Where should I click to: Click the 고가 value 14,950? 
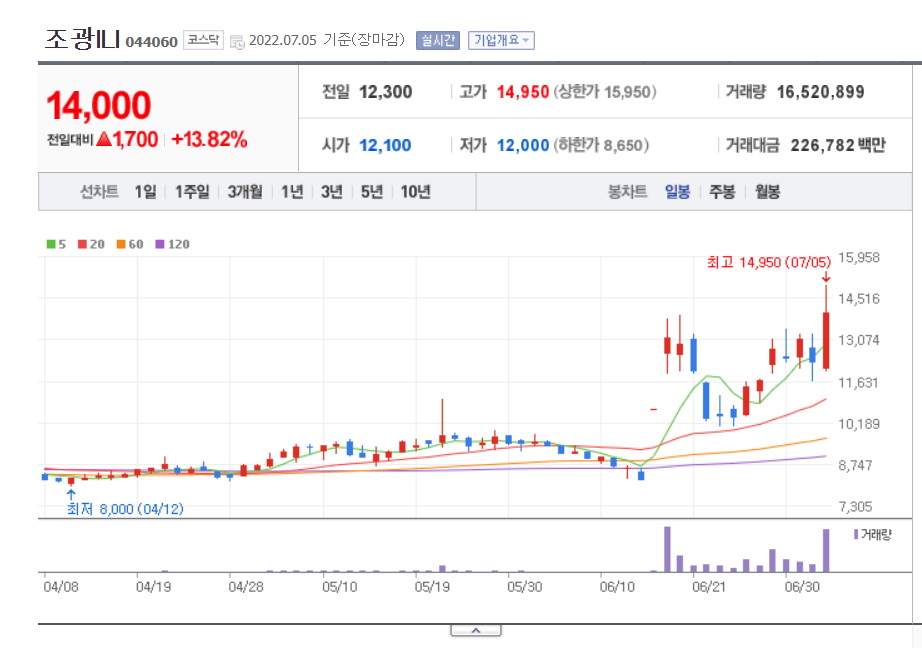pos(523,92)
